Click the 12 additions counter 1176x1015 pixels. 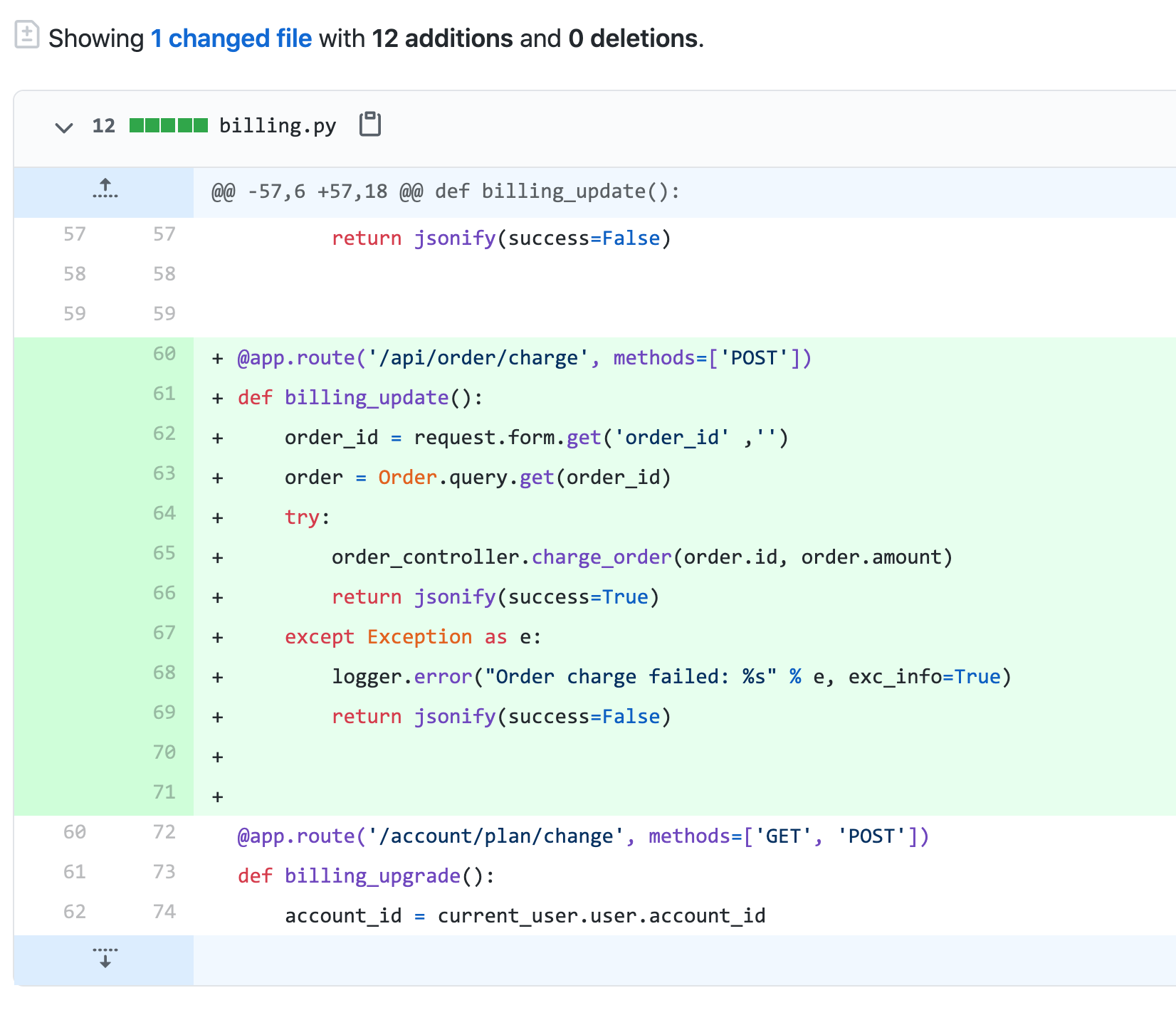(442, 38)
